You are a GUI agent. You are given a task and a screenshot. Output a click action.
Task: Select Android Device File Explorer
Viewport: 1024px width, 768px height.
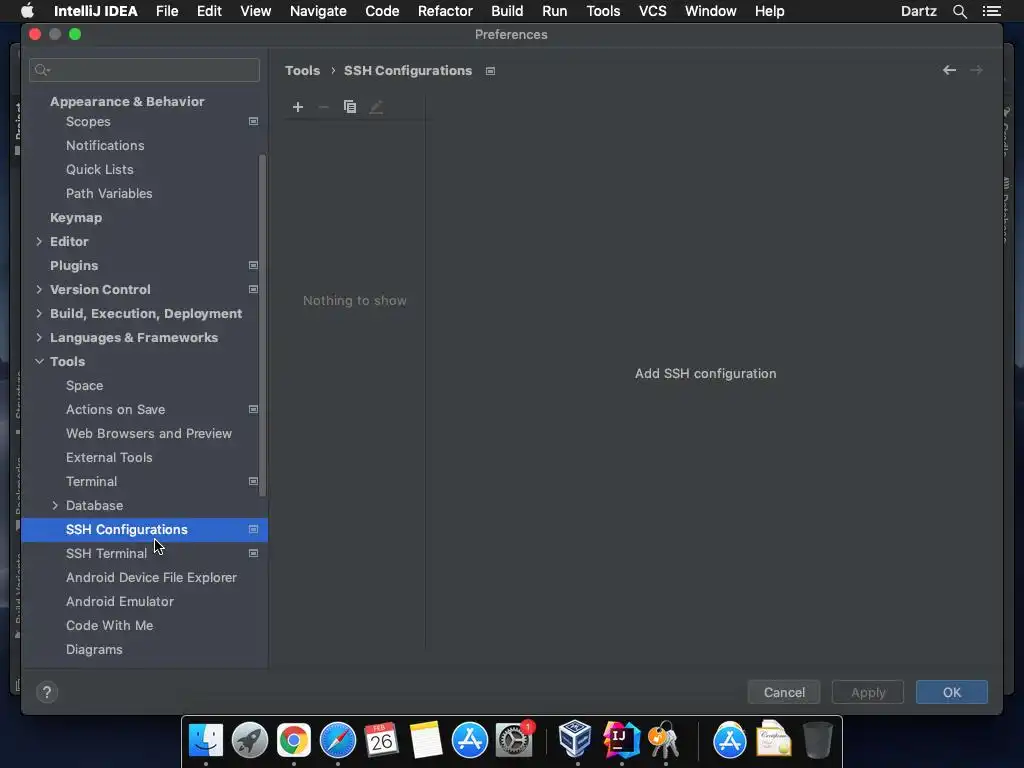tap(152, 577)
